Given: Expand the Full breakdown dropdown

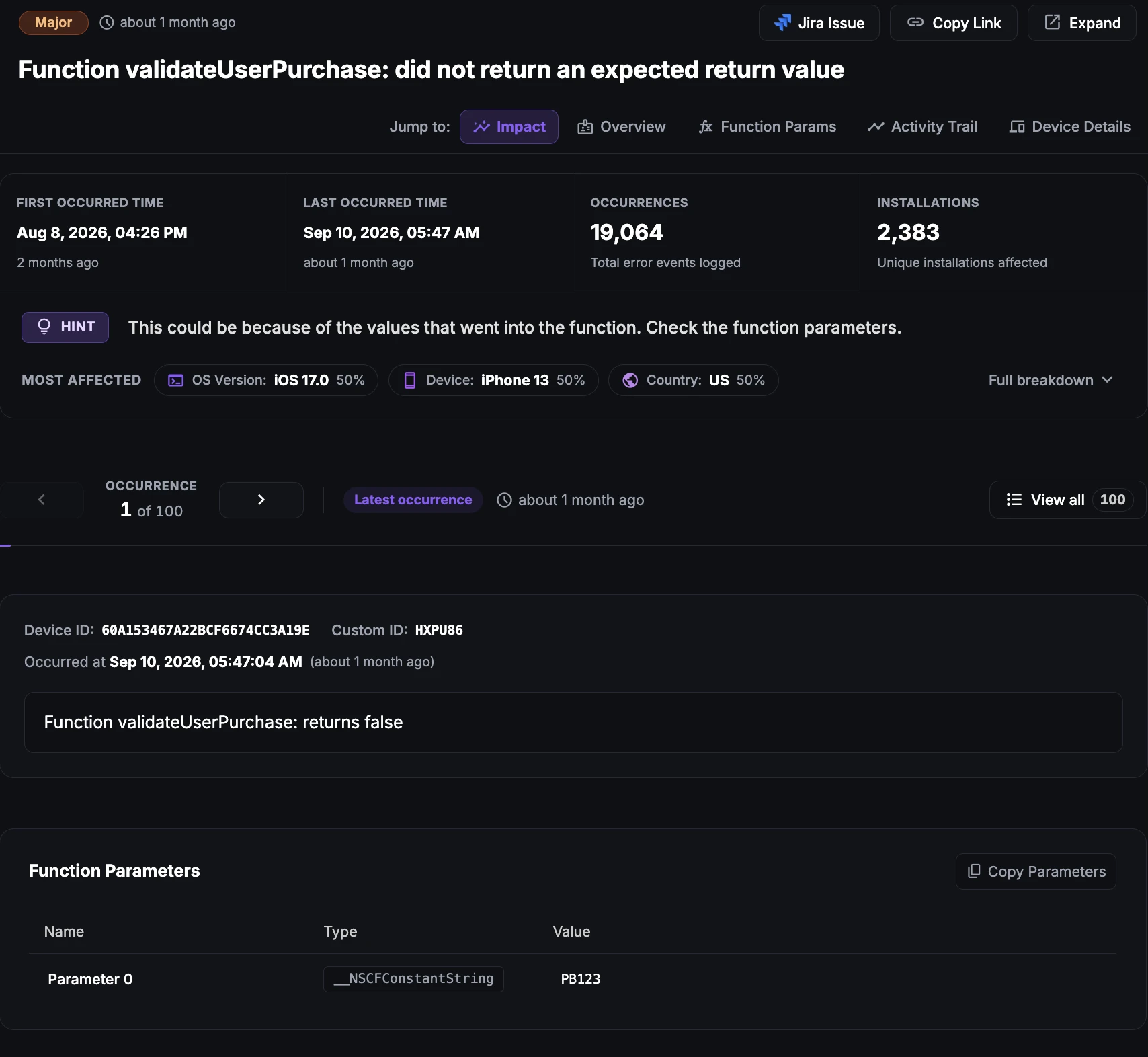Looking at the screenshot, I should 1051,381.
